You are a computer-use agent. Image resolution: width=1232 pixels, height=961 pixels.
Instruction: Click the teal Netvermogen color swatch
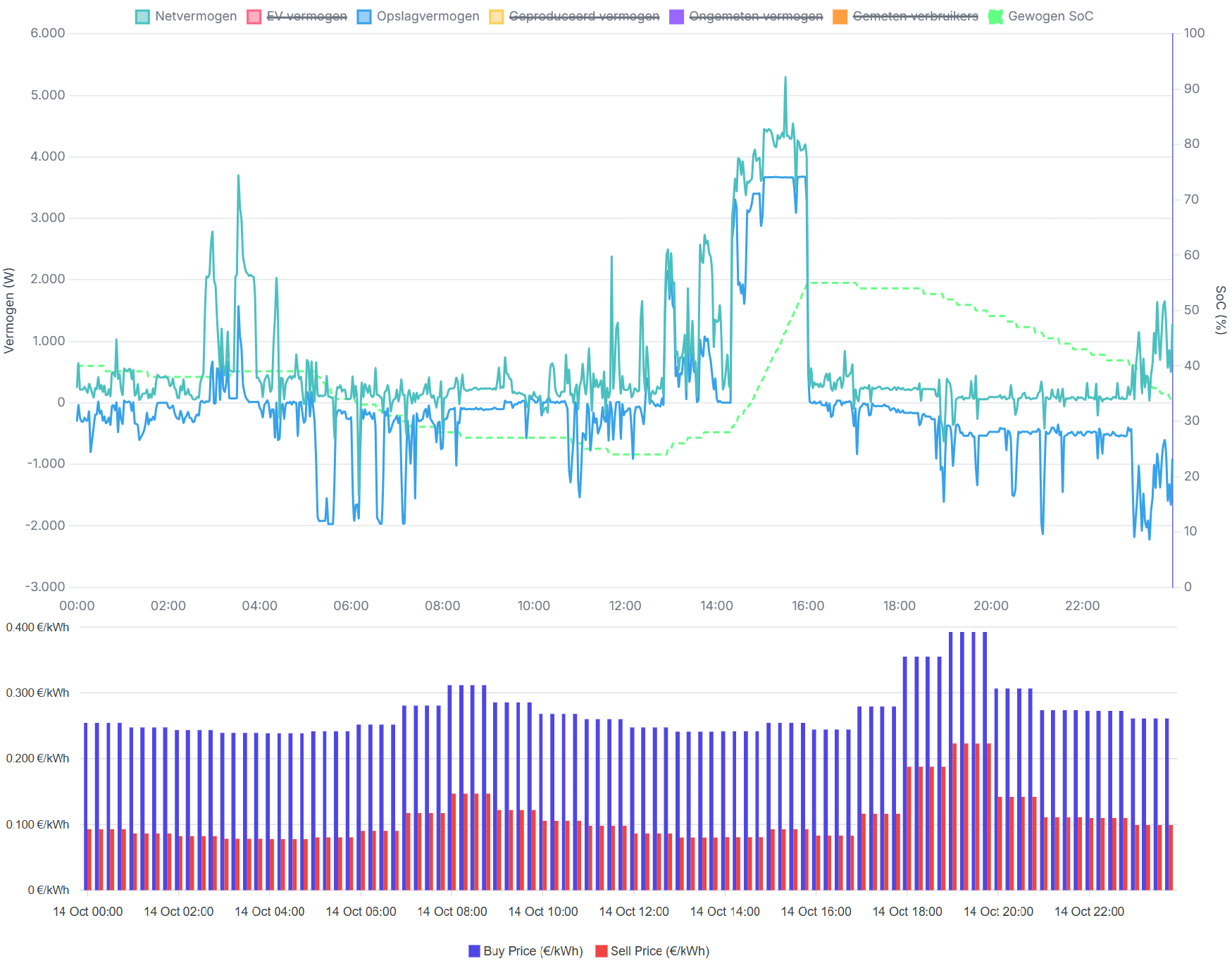(142, 17)
